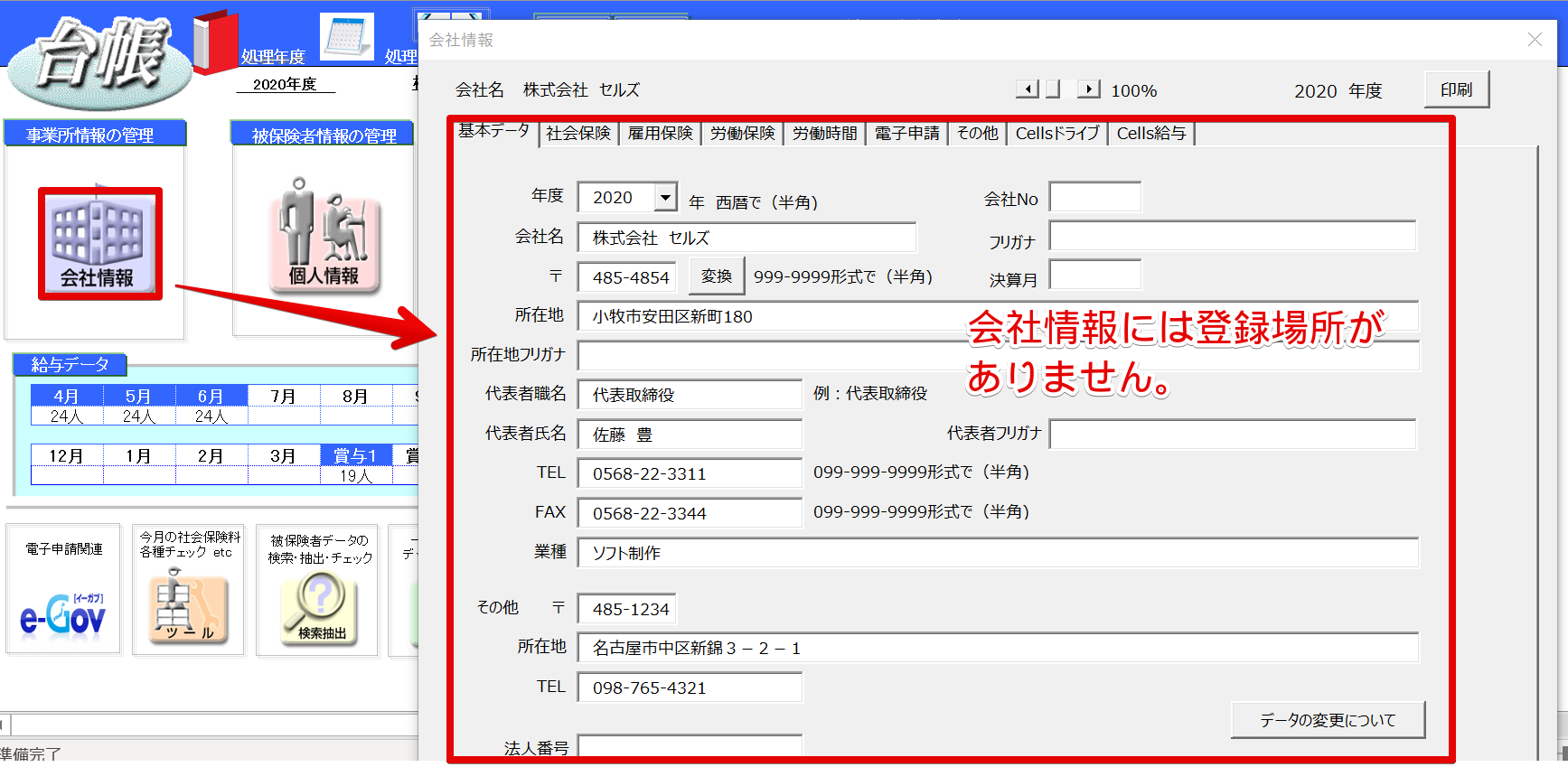The height and width of the screenshot is (767, 1568).
Task: Switch to the 労働時間 tab
Action: point(825,134)
